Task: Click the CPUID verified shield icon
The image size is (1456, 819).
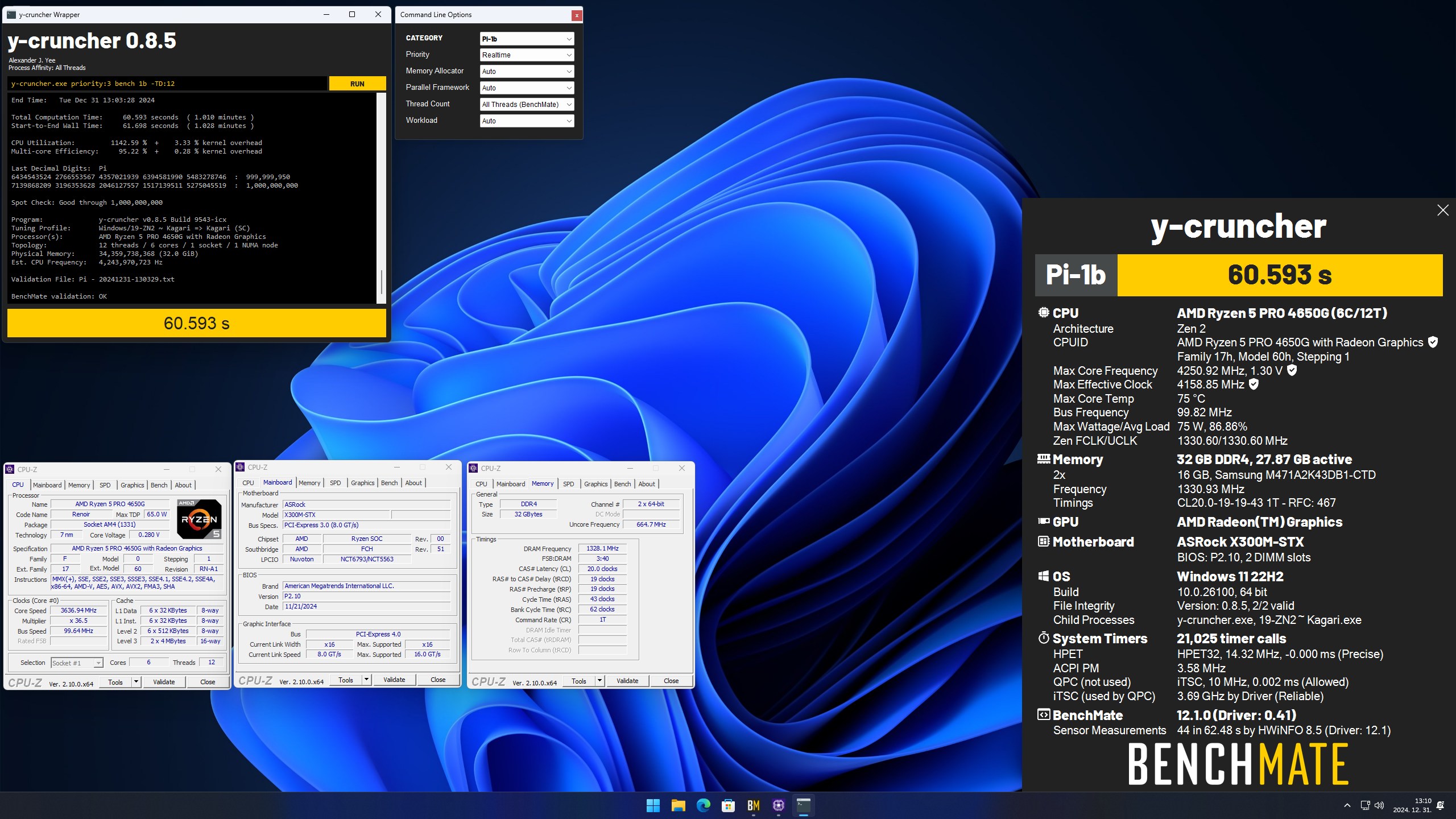Action: [1433, 342]
